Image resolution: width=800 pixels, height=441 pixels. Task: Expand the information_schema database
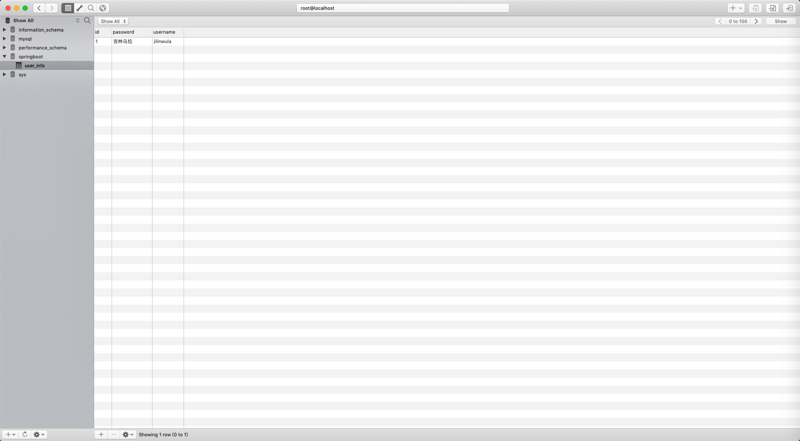[5, 30]
